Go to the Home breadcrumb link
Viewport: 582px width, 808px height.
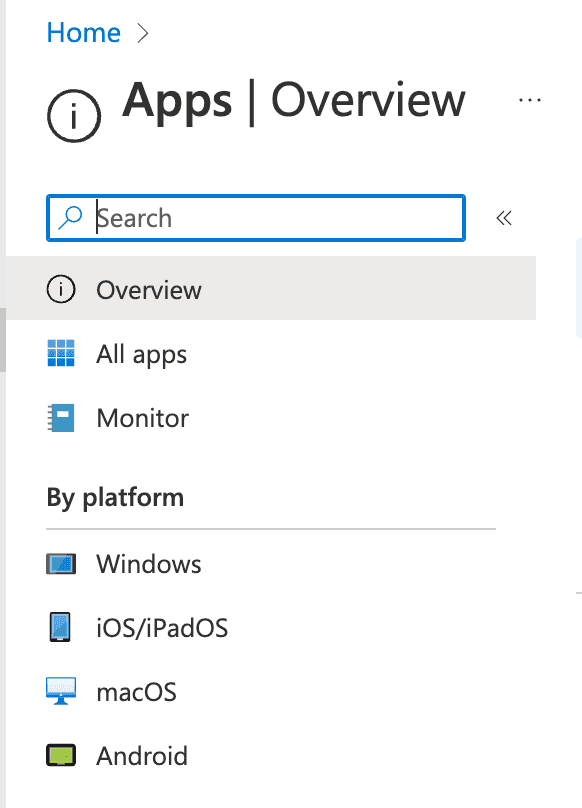tap(84, 33)
